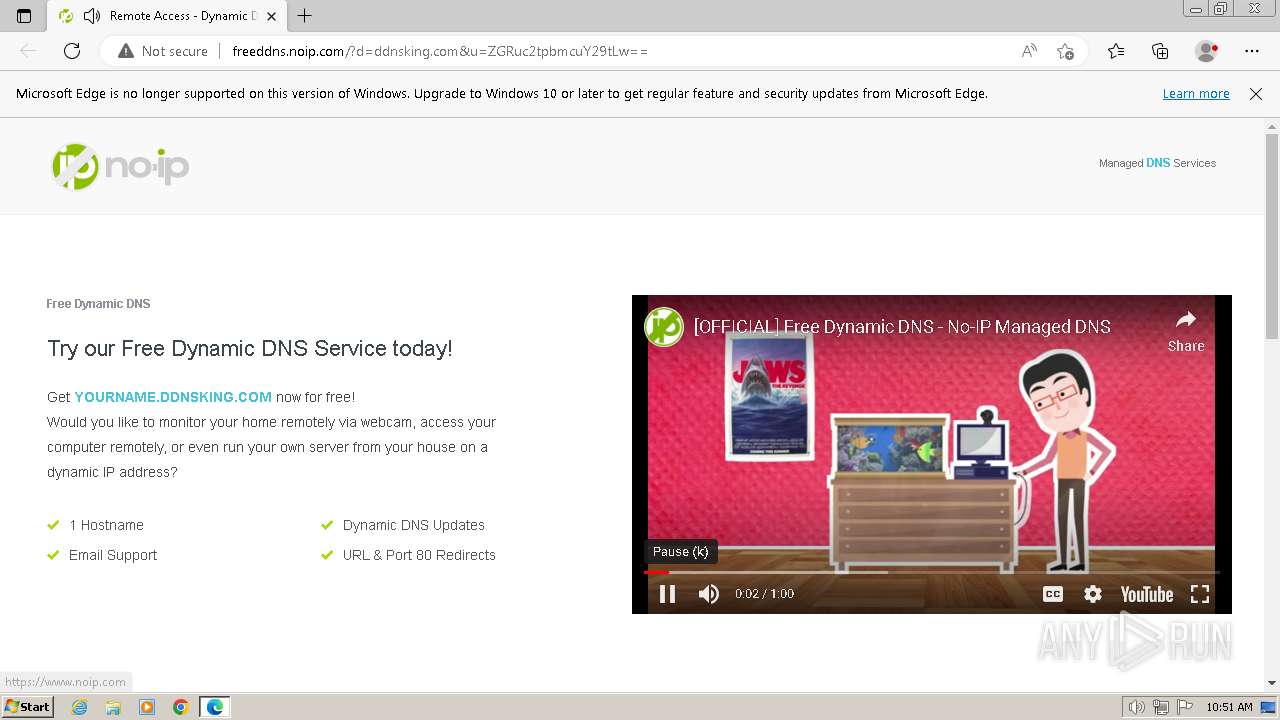Click YOURNAME.DDNSKING.COM link
The height and width of the screenshot is (720, 1280).
pos(173,397)
